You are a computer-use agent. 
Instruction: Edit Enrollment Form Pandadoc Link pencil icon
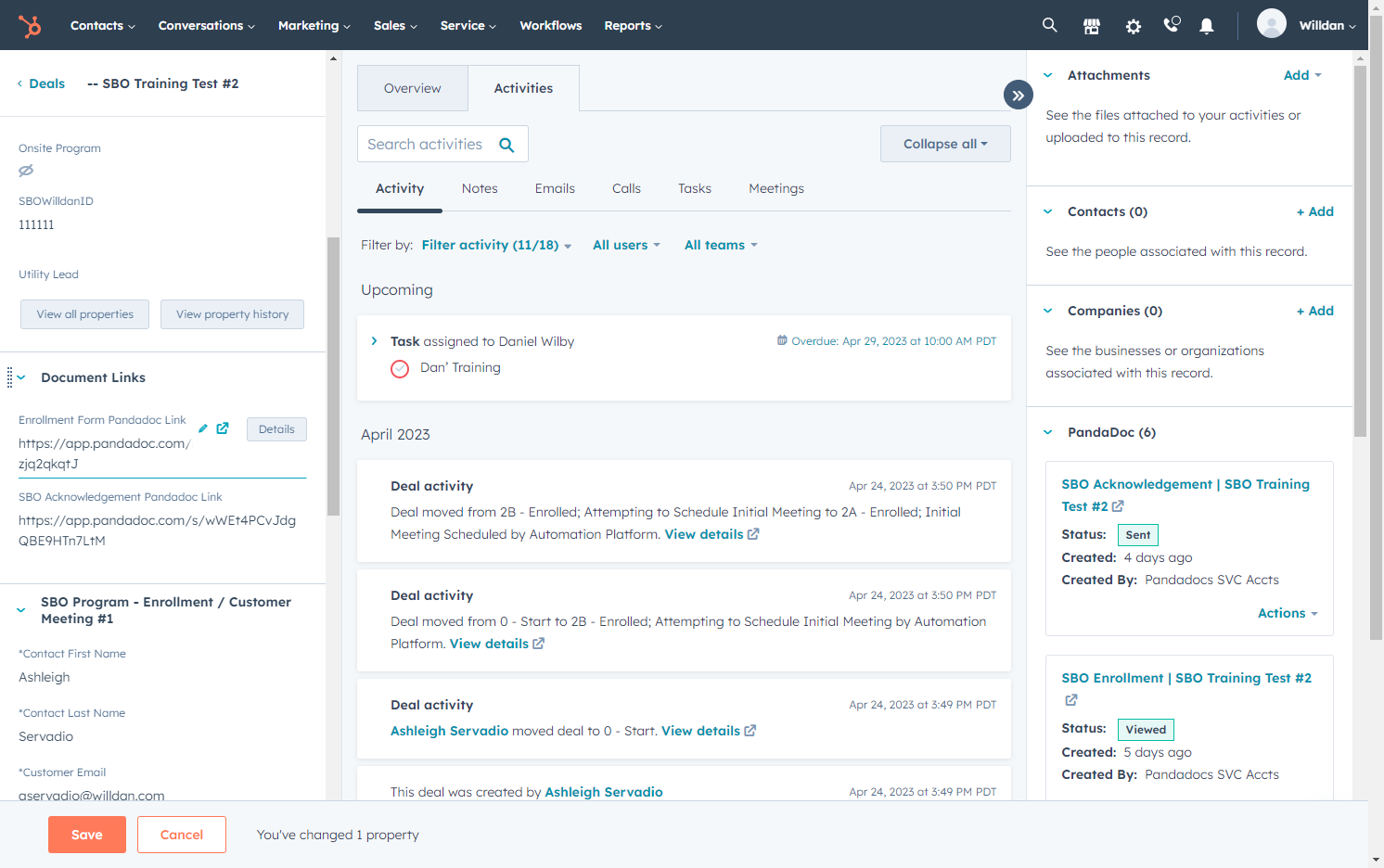203,428
